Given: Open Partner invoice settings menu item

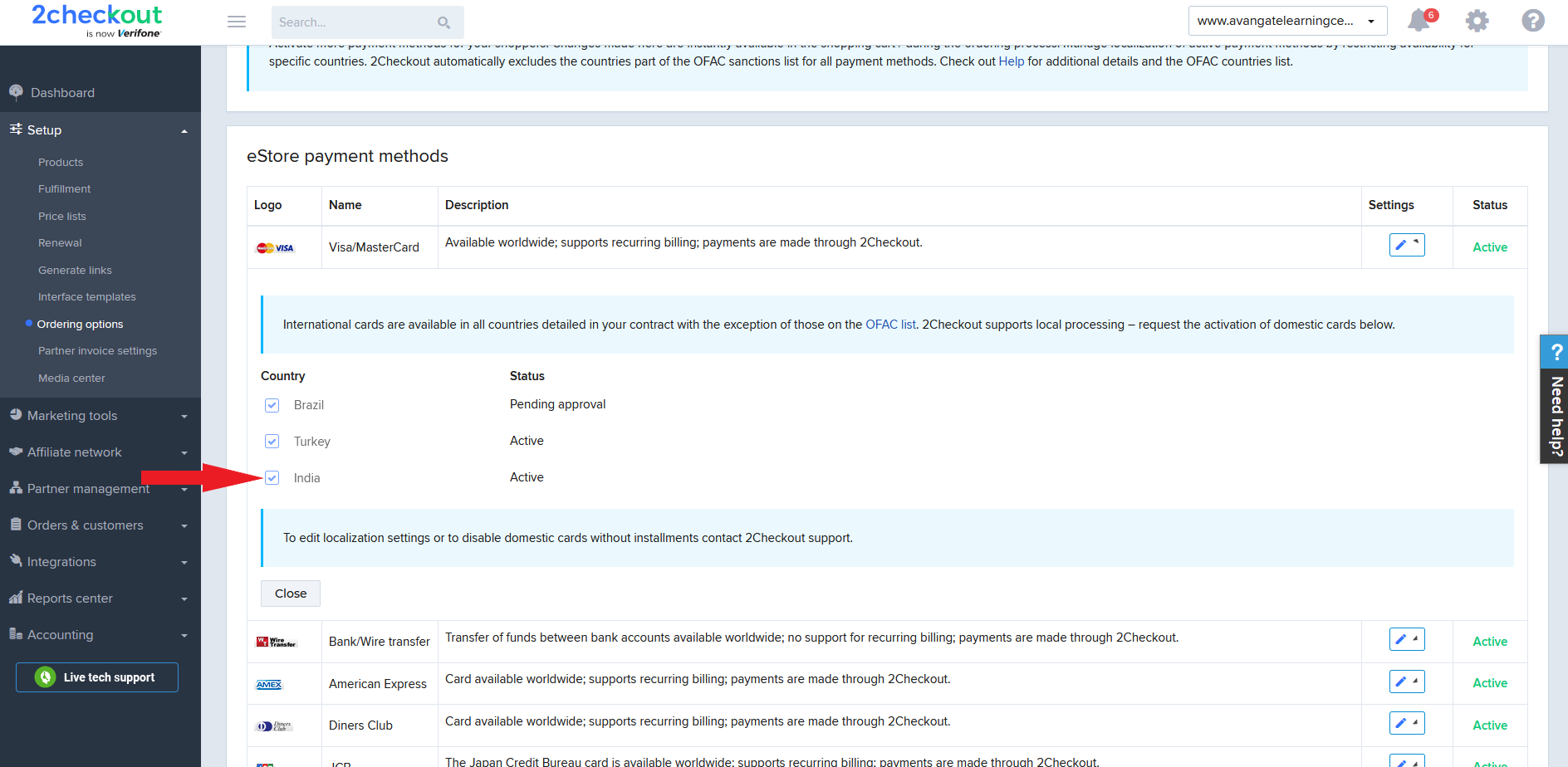Looking at the screenshot, I should (98, 351).
